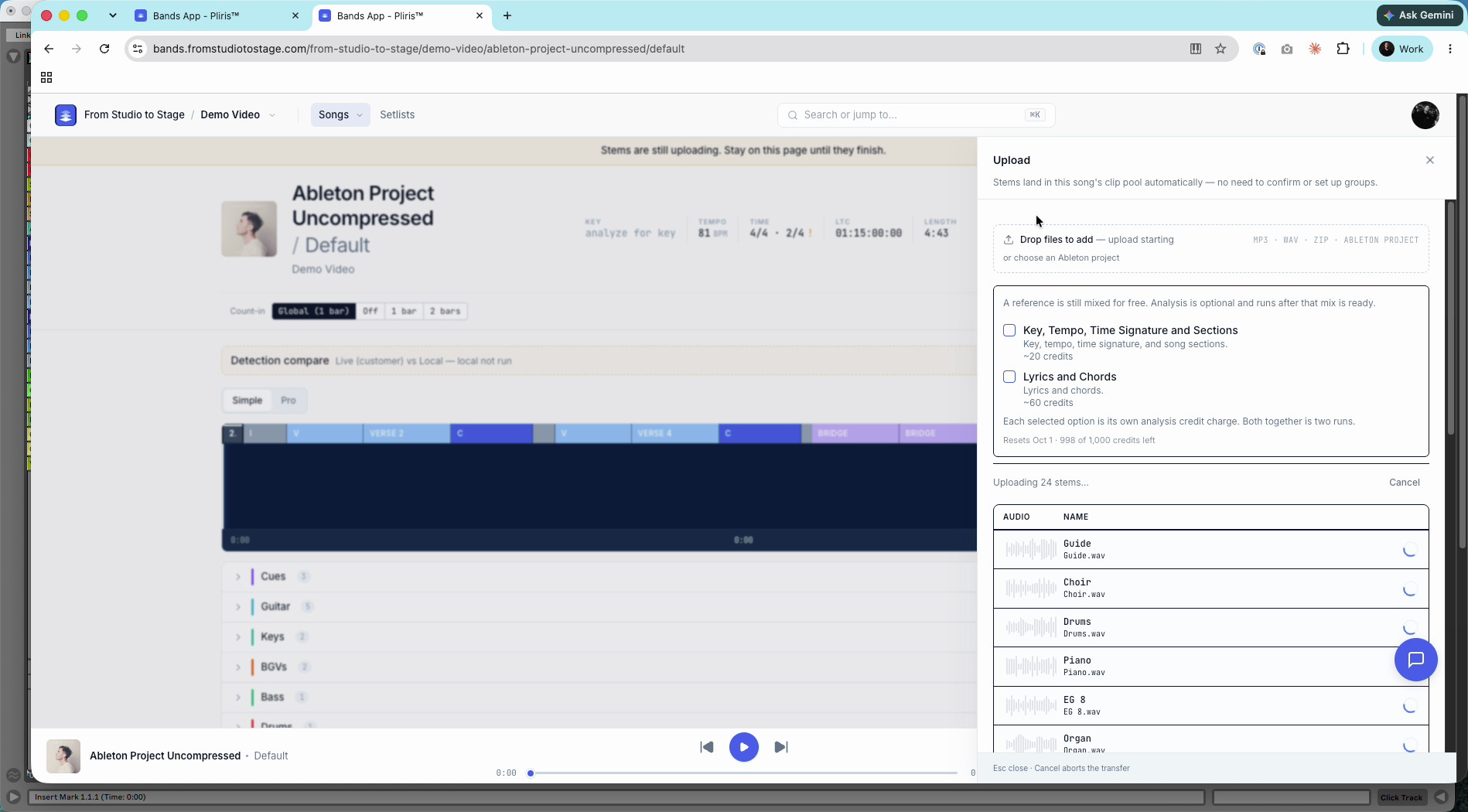Set count-in to 1 bar

(x=404, y=311)
